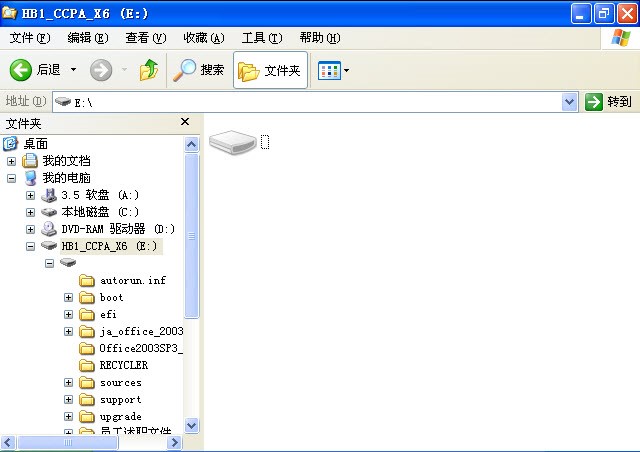Click the local disk icon for C:

[49, 212]
